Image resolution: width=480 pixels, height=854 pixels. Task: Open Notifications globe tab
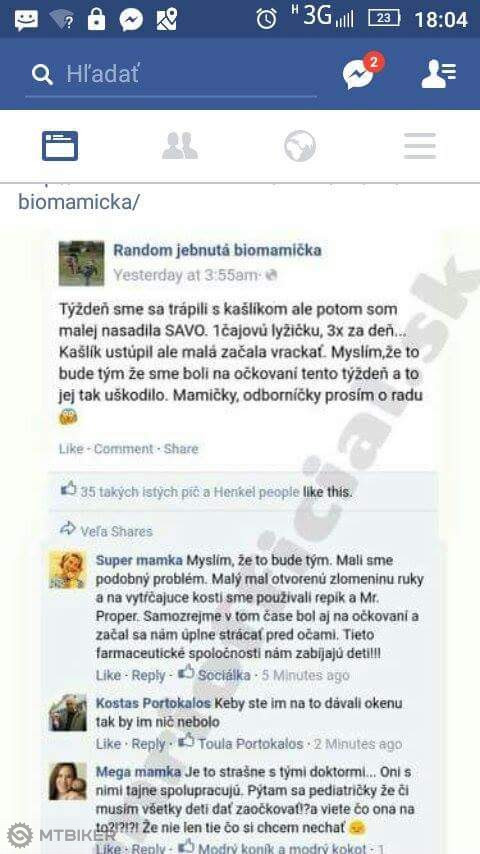tap(300, 146)
